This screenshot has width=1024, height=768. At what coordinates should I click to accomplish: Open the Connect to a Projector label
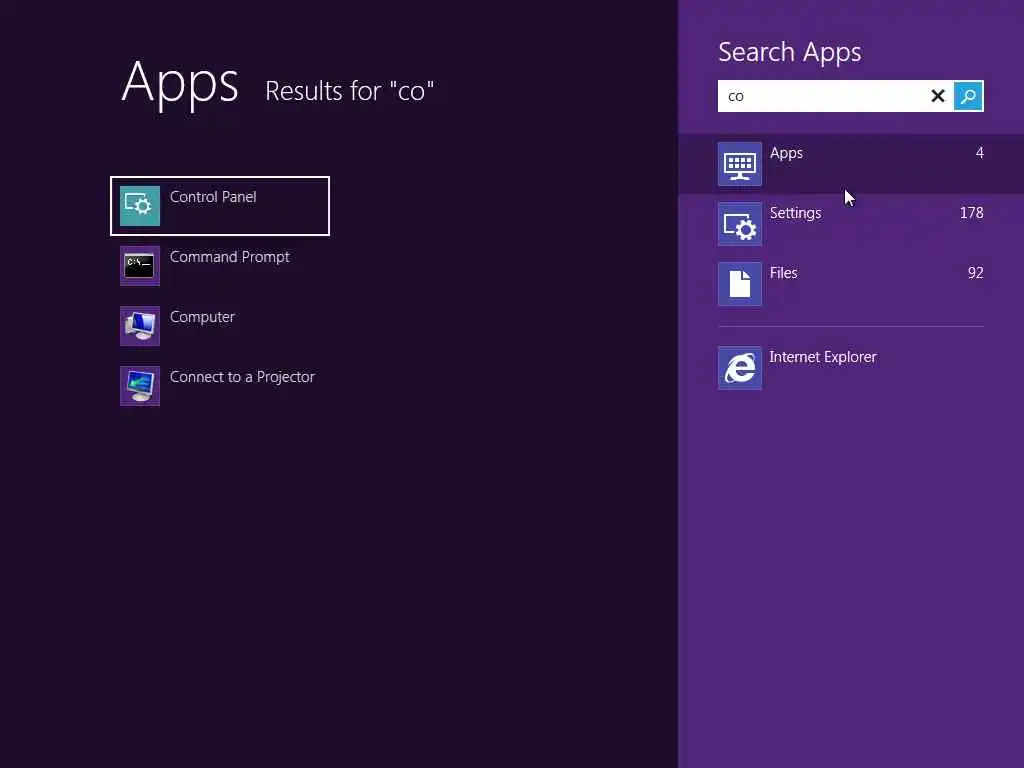242,377
